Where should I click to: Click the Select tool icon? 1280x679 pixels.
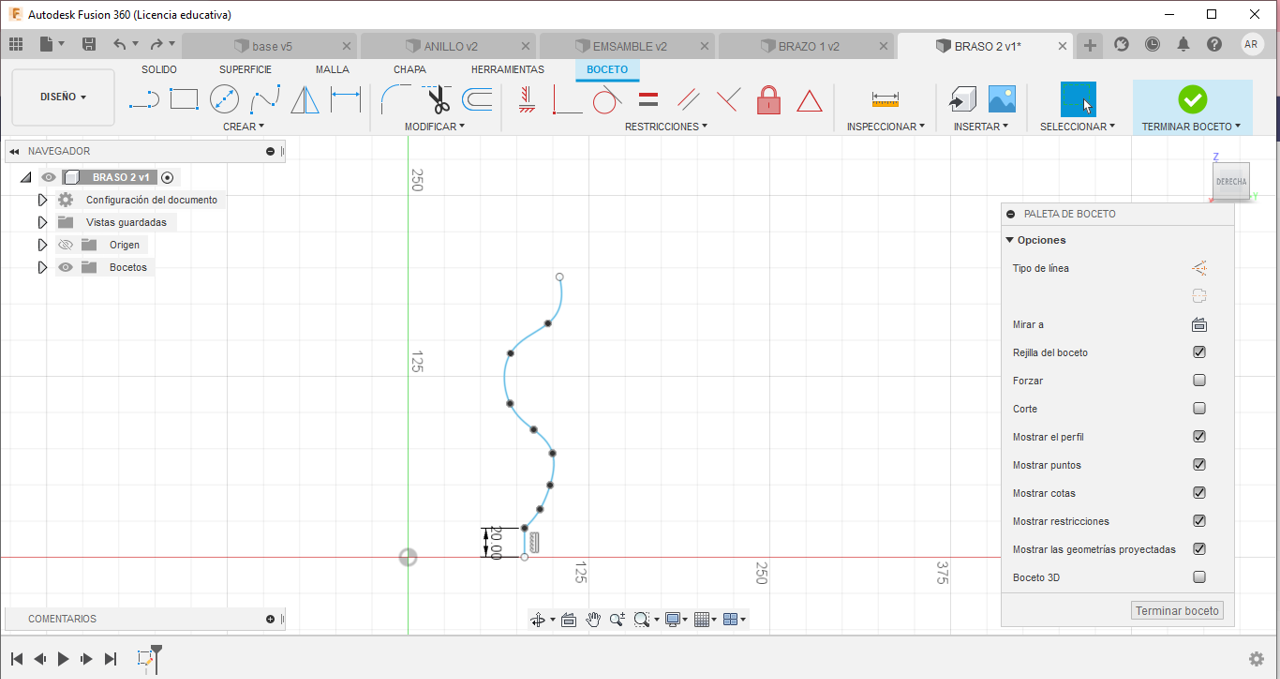coord(1078,100)
